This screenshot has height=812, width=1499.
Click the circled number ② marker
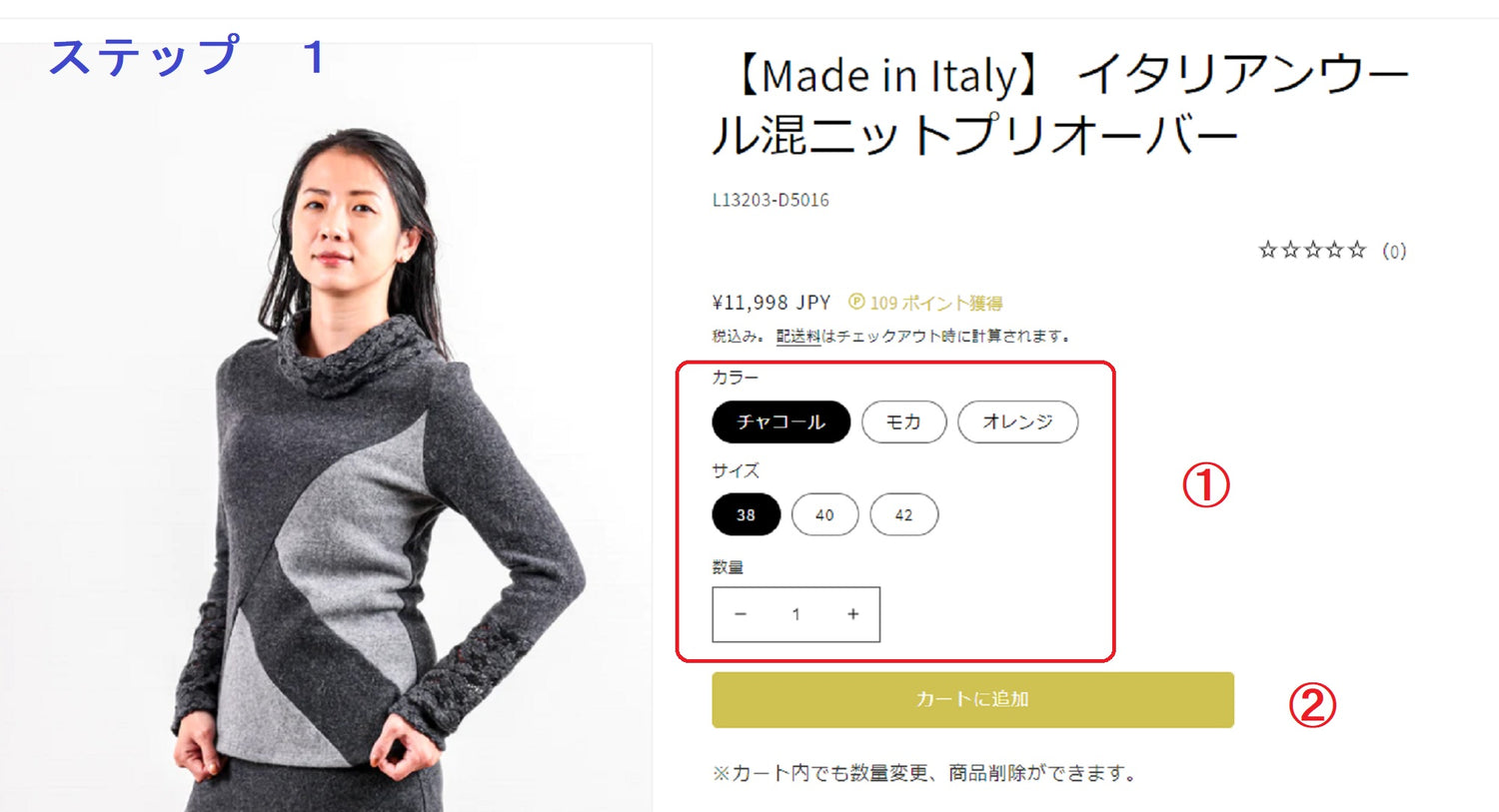[1312, 706]
